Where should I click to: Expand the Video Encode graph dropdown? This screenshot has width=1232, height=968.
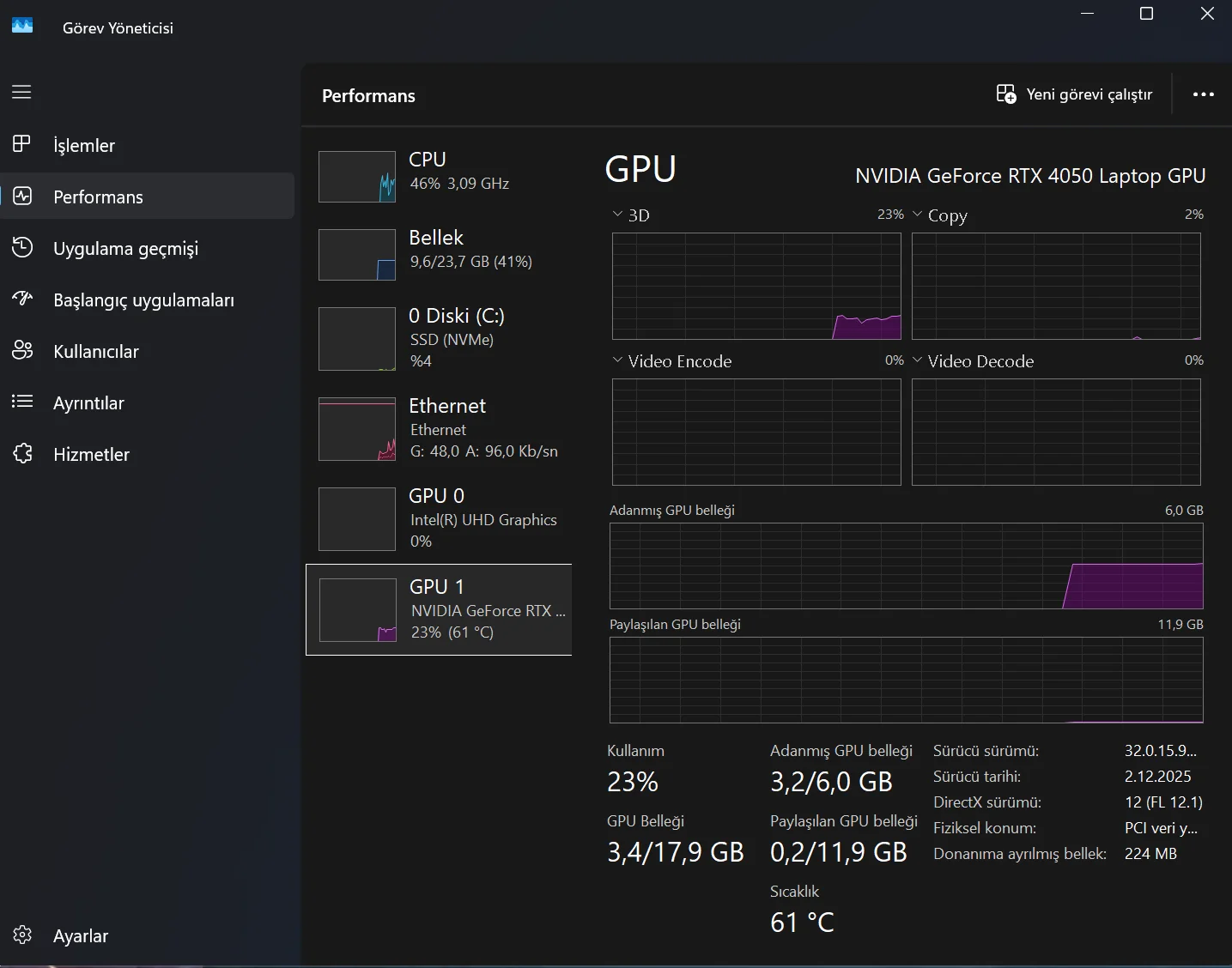coord(617,360)
